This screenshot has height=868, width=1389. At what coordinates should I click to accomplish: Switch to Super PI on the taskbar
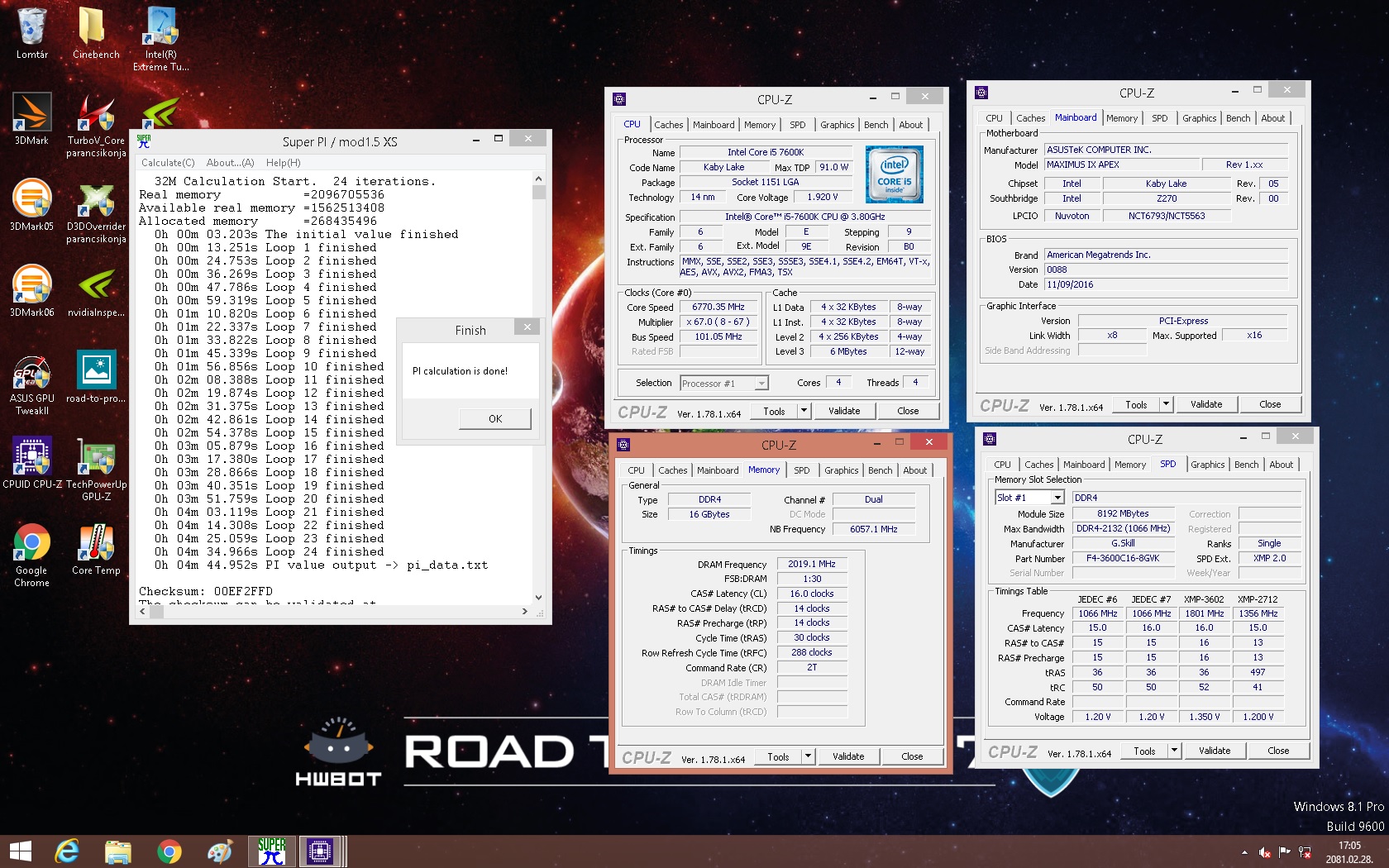[x=271, y=851]
